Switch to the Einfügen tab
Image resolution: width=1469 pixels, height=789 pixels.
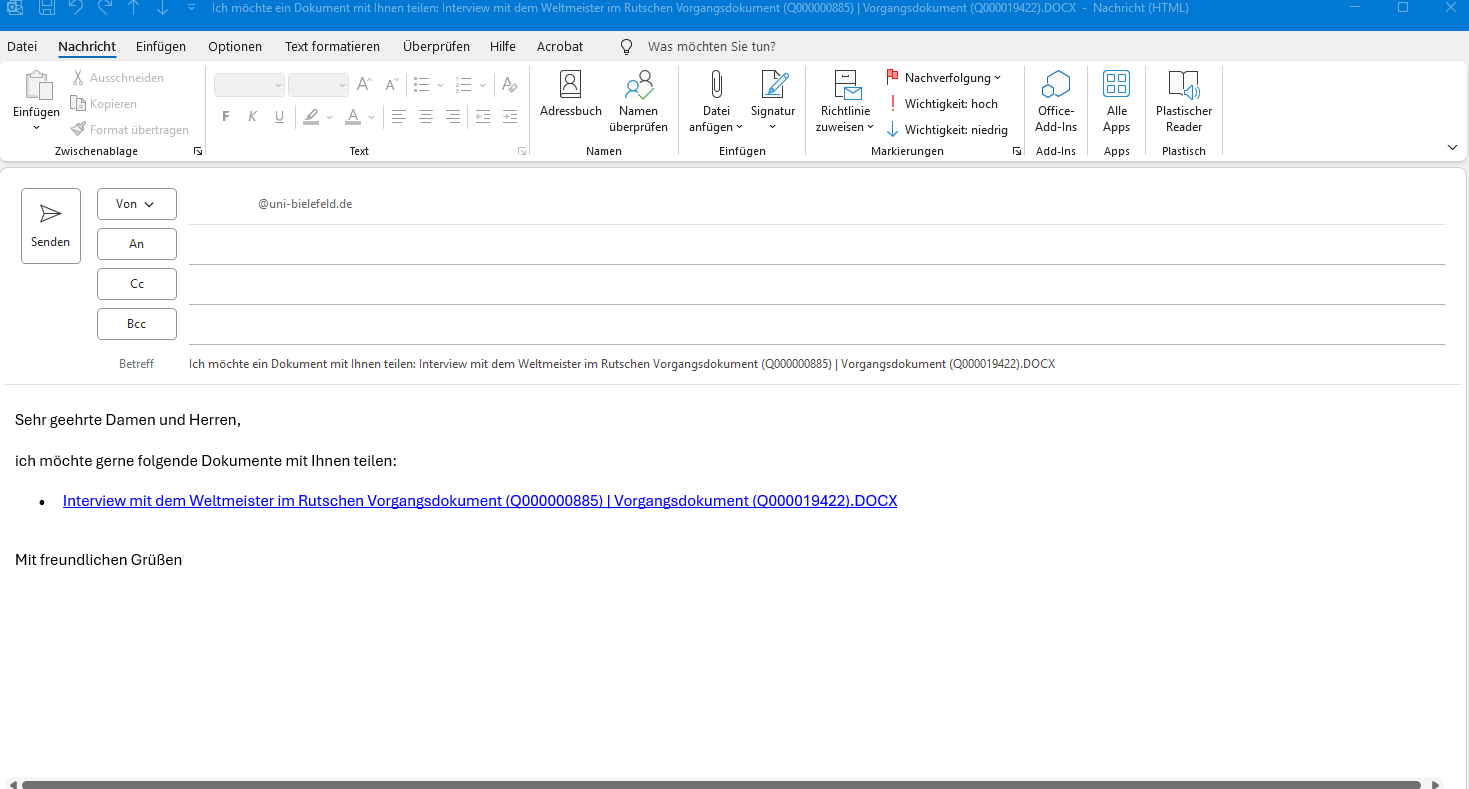pyautogui.click(x=161, y=47)
